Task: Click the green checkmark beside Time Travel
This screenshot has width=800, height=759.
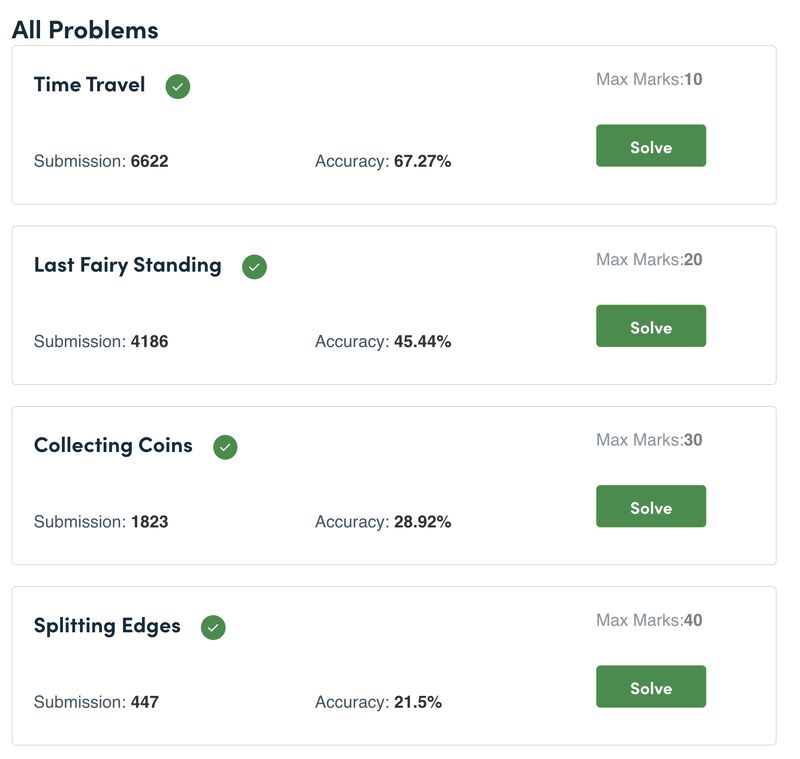Action: pos(178,86)
